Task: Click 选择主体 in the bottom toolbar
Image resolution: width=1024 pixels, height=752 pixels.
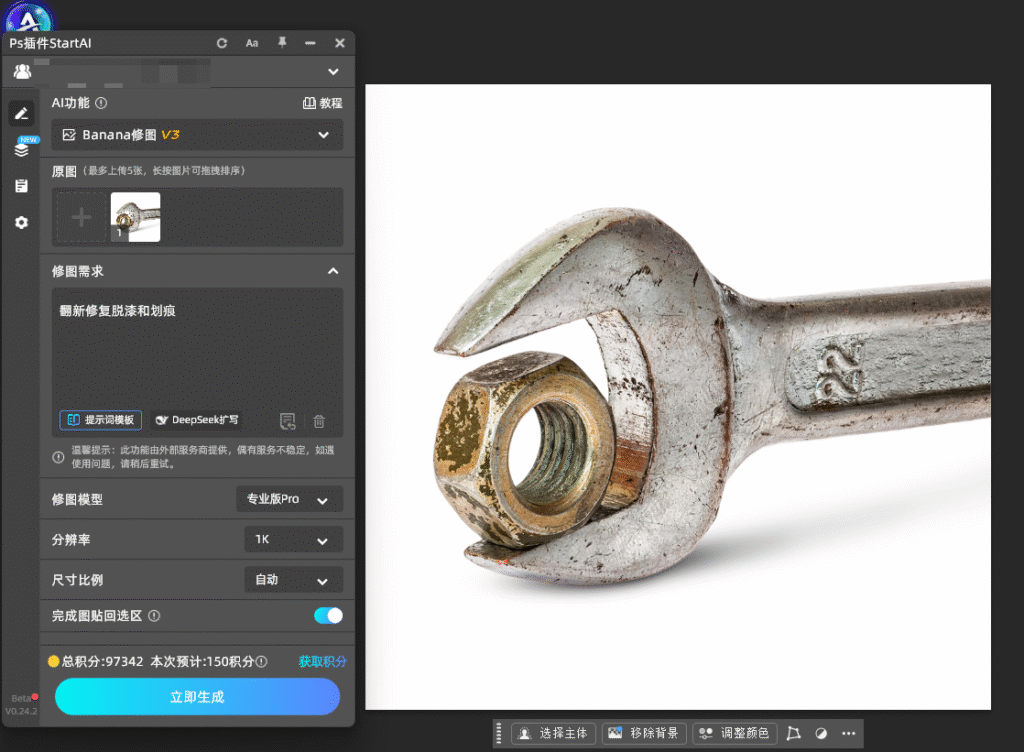Action: pos(554,733)
